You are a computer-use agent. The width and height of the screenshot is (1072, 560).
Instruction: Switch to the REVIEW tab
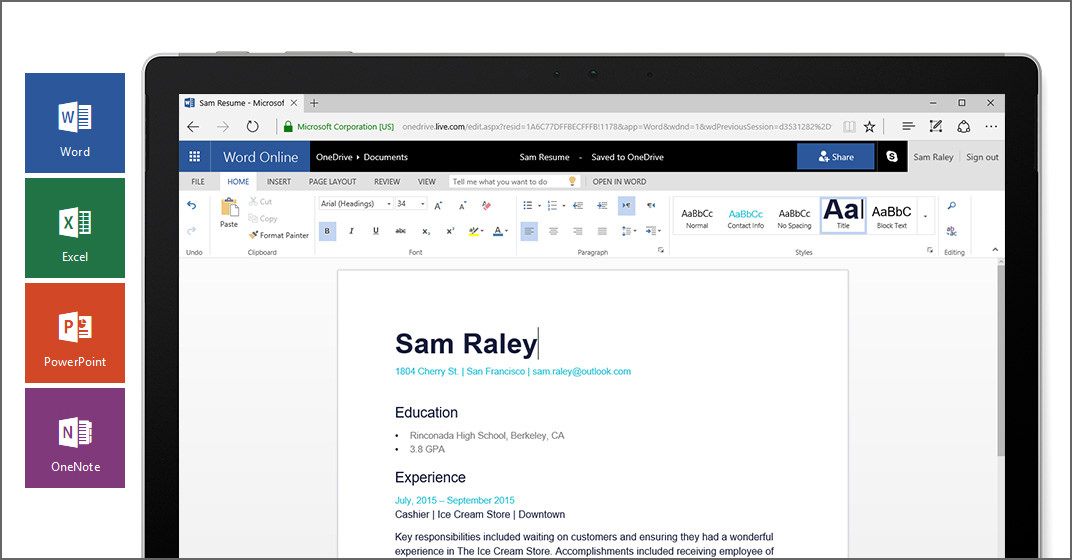(x=387, y=182)
